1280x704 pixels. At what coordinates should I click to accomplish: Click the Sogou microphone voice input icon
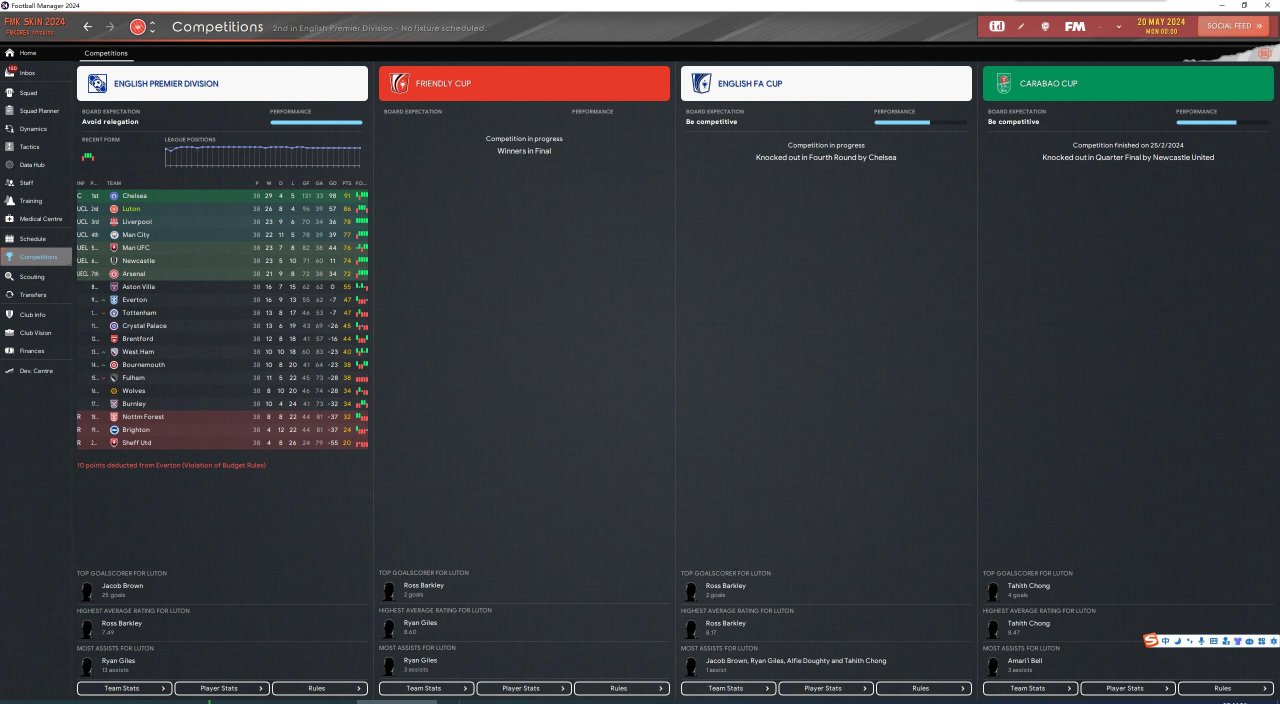click(x=1201, y=641)
